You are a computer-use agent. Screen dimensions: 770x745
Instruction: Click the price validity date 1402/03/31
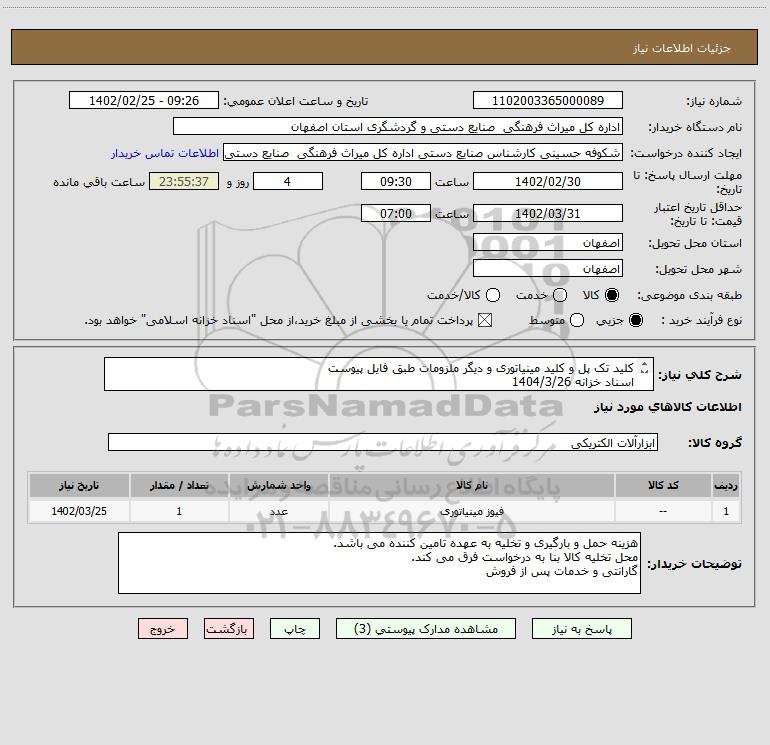pyautogui.click(x=548, y=213)
